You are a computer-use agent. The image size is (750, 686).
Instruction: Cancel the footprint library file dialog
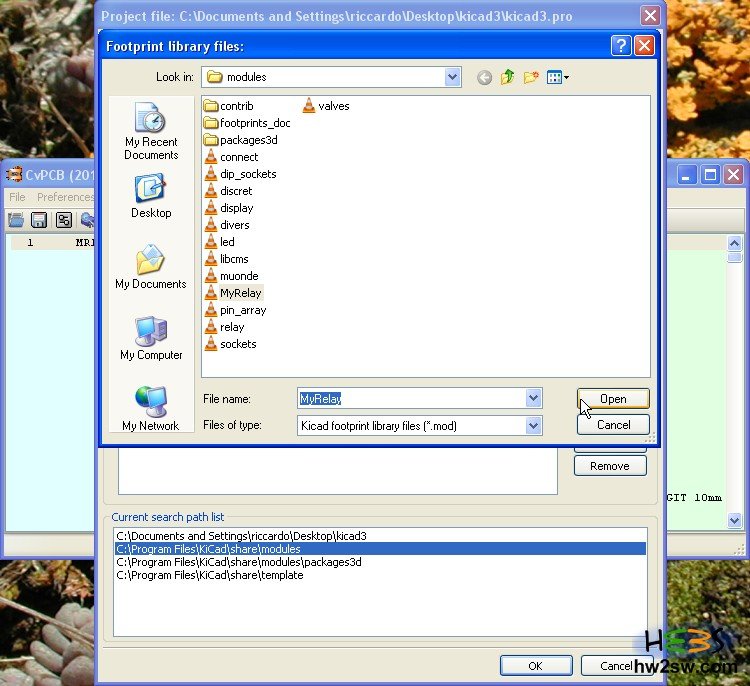pos(613,424)
